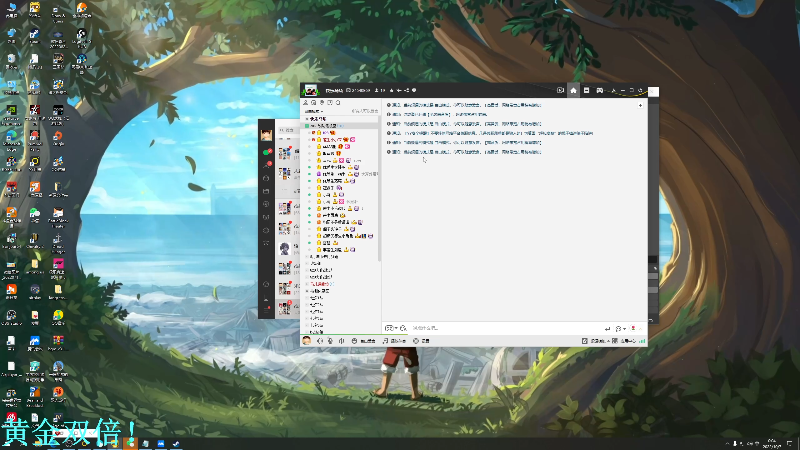Click the home icon in YY title bar
The width and height of the screenshot is (800, 450).
[x=573, y=90]
